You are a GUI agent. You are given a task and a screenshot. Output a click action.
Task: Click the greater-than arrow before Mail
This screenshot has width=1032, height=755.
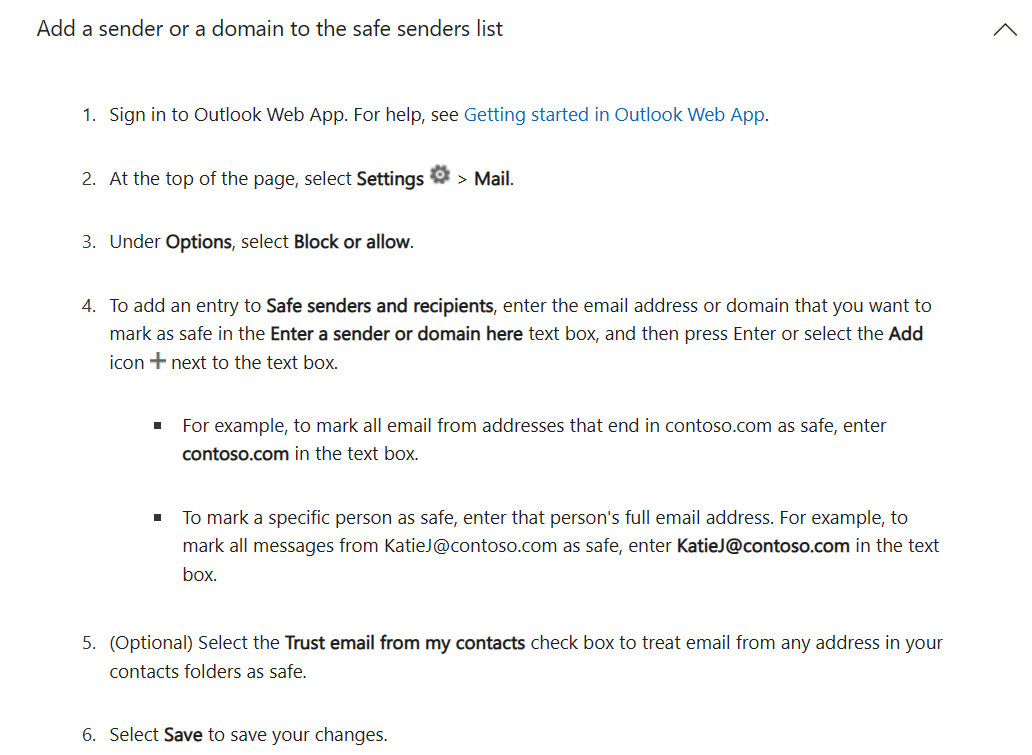click(462, 180)
